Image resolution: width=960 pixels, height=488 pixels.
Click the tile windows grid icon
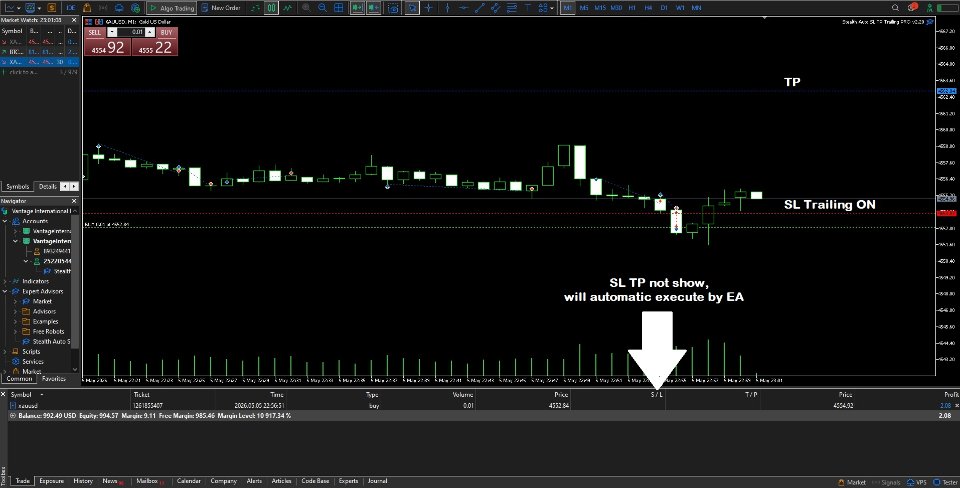point(339,8)
